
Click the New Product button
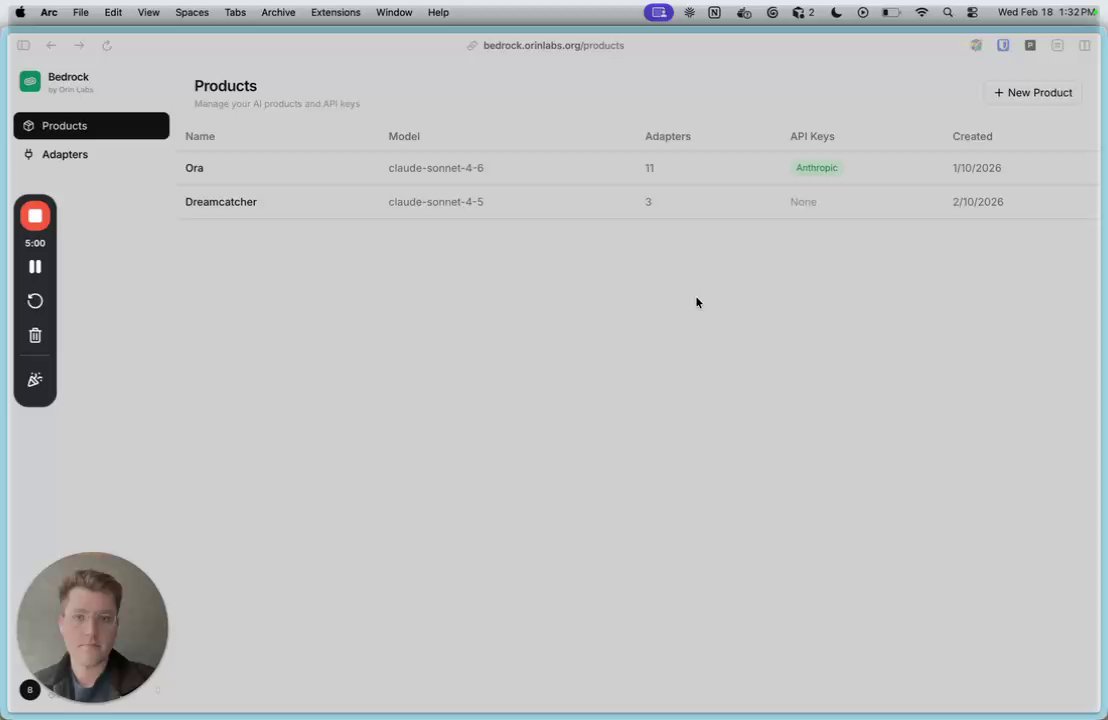1032,93
